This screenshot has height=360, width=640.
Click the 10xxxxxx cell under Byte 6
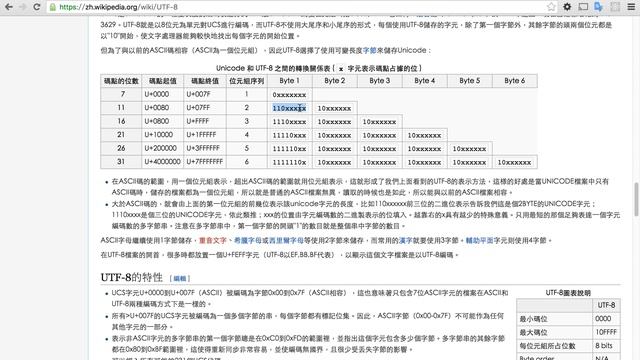tap(514, 162)
